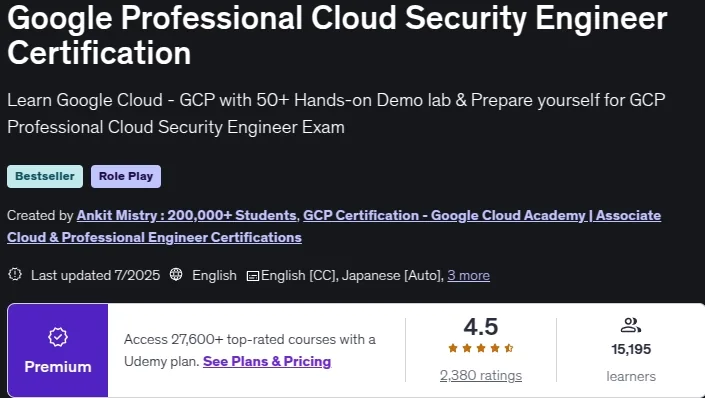The image size is (705, 398).
Task: Click the star rating icons
Action: tap(481, 348)
